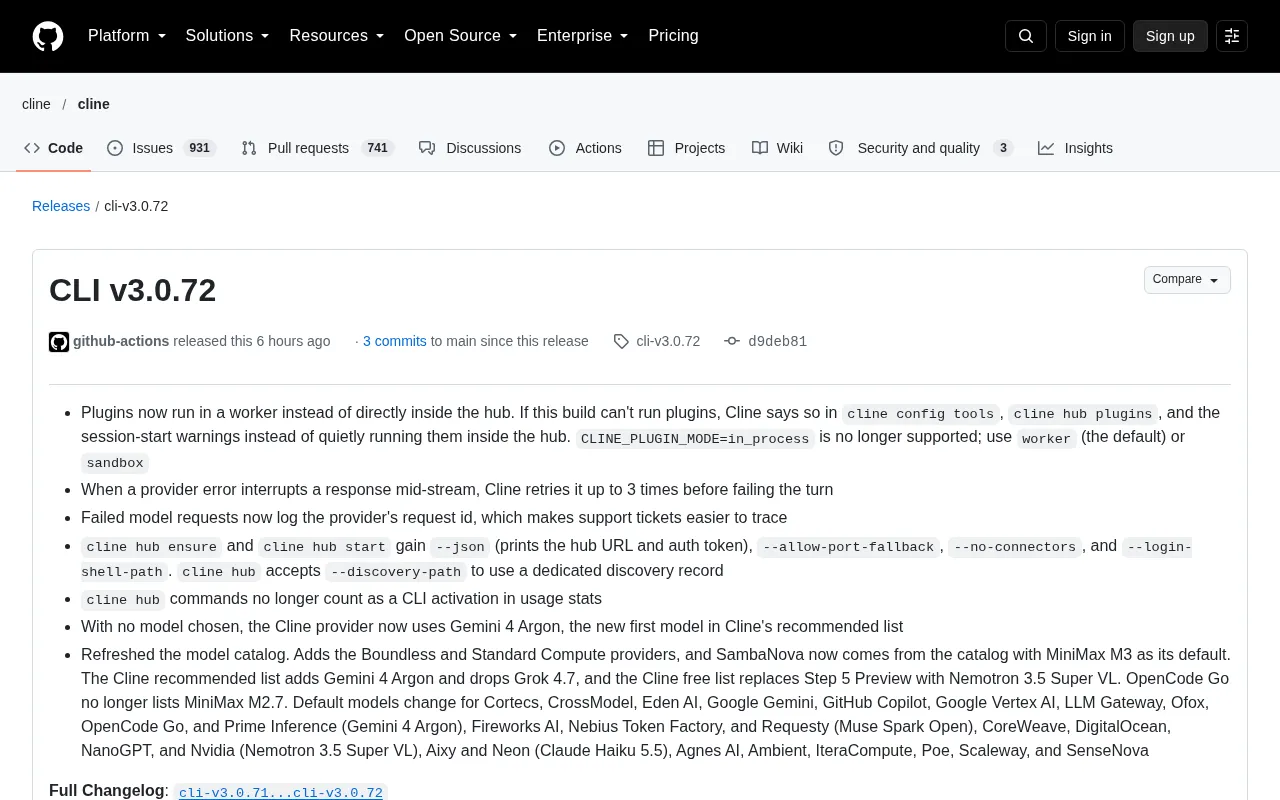The image size is (1280, 800).
Task: Open the Issues tab
Action: point(162,148)
